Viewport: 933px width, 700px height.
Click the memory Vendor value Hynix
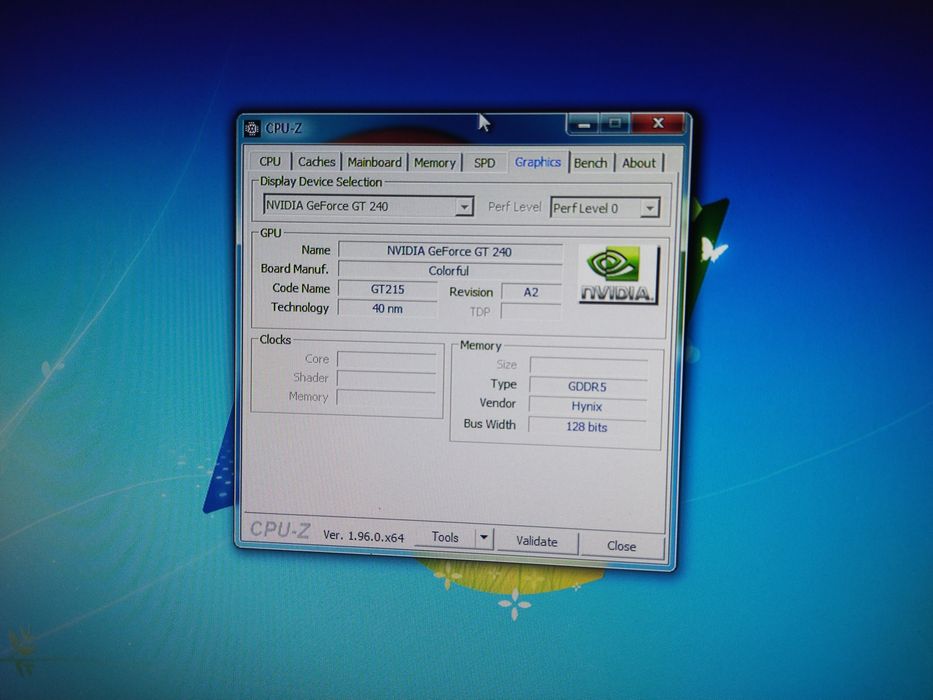point(587,406)
